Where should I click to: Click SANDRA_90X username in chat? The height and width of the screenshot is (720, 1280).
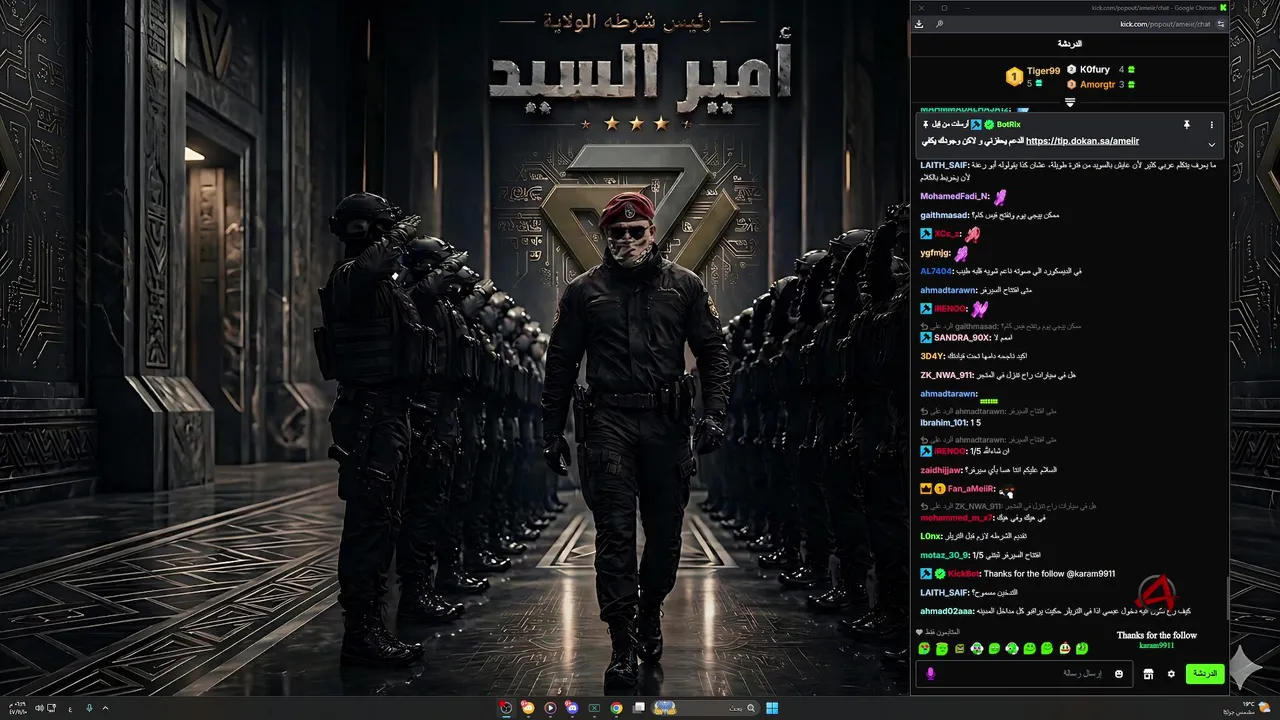961,338
